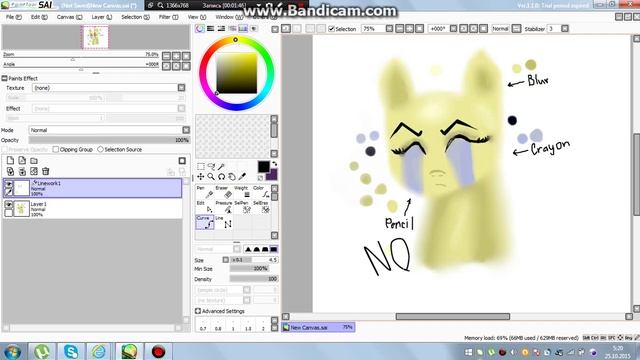
Task: Open the Stabilizer value dropdown
Action: (565, 29)
